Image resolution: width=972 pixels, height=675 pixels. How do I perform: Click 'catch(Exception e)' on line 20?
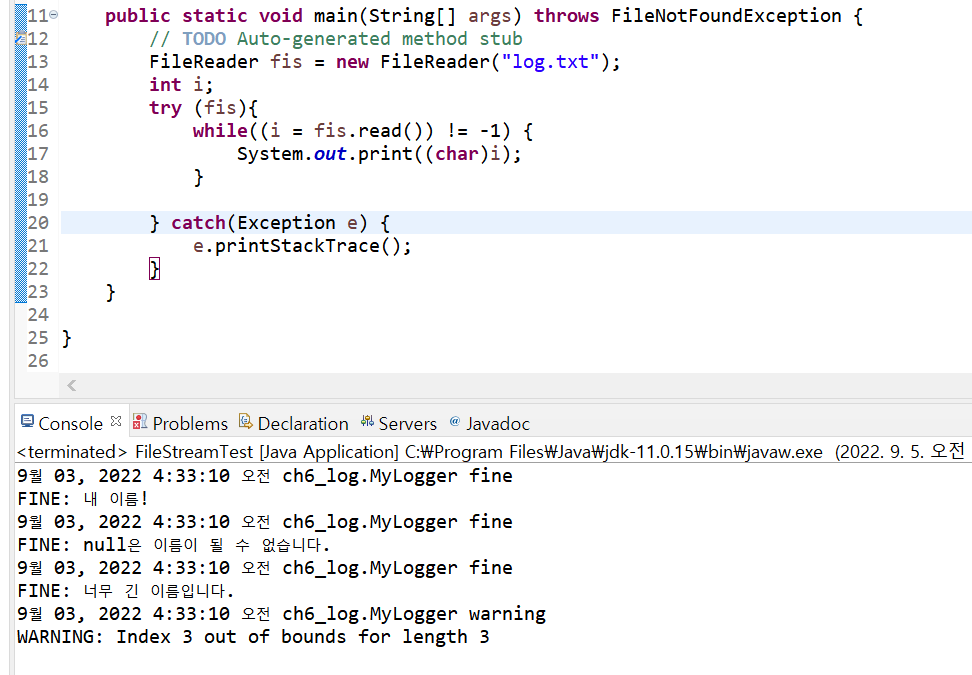point(269,223)
